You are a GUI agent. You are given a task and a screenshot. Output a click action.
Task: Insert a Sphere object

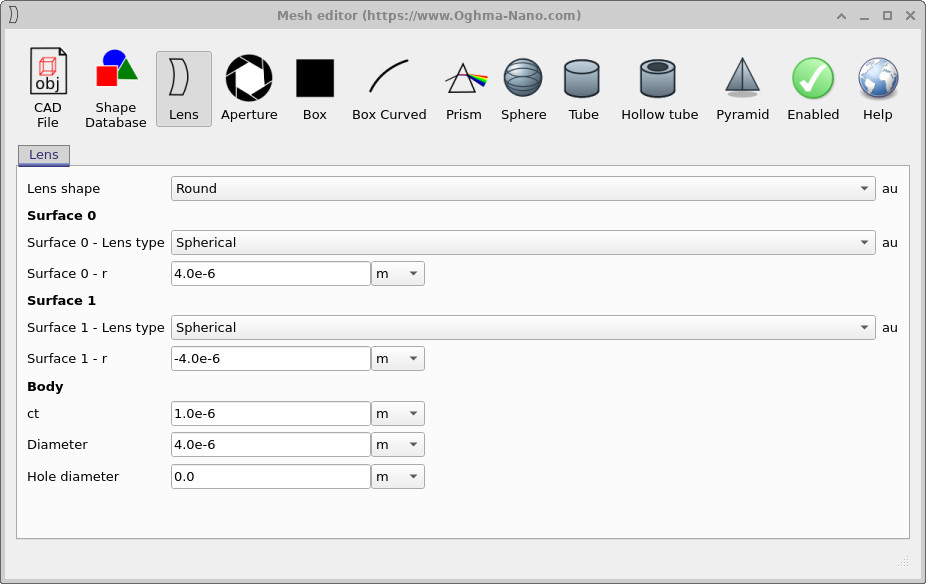point(523,88)
